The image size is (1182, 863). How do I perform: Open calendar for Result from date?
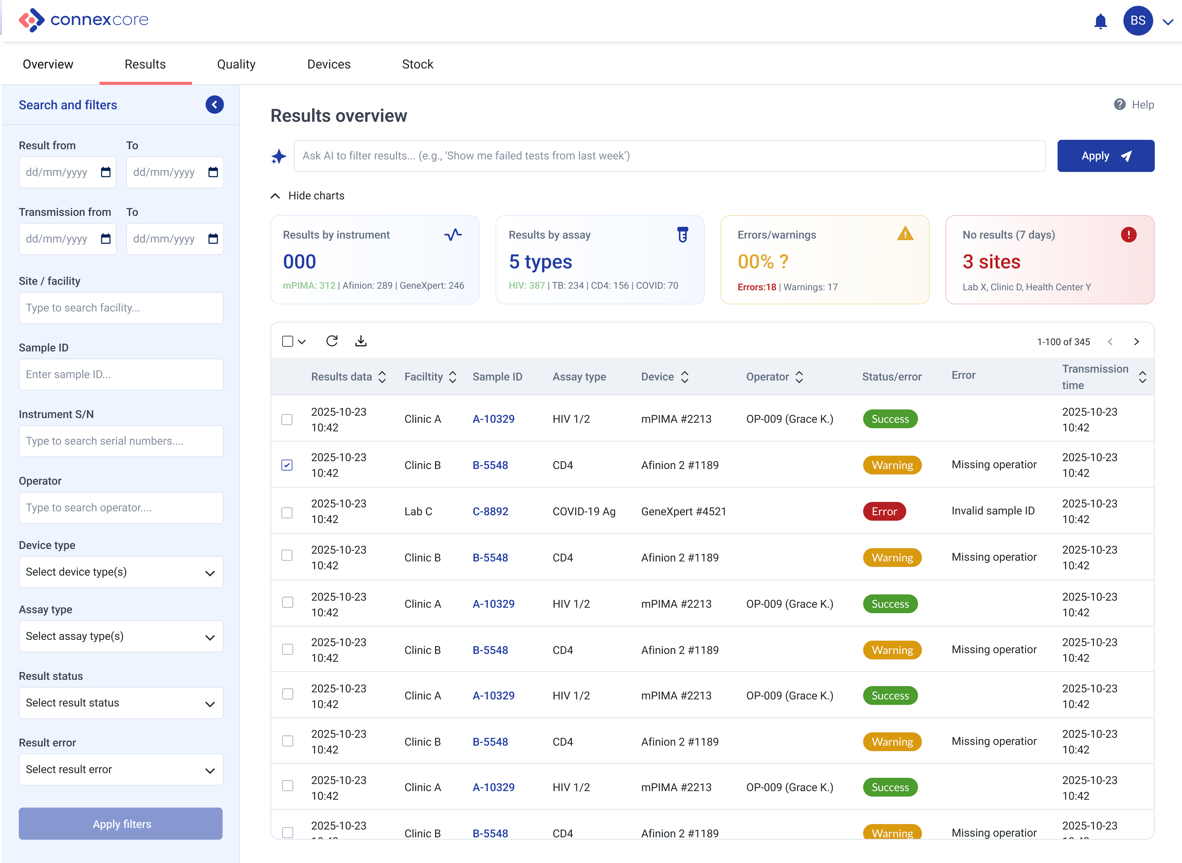(106, 173)
